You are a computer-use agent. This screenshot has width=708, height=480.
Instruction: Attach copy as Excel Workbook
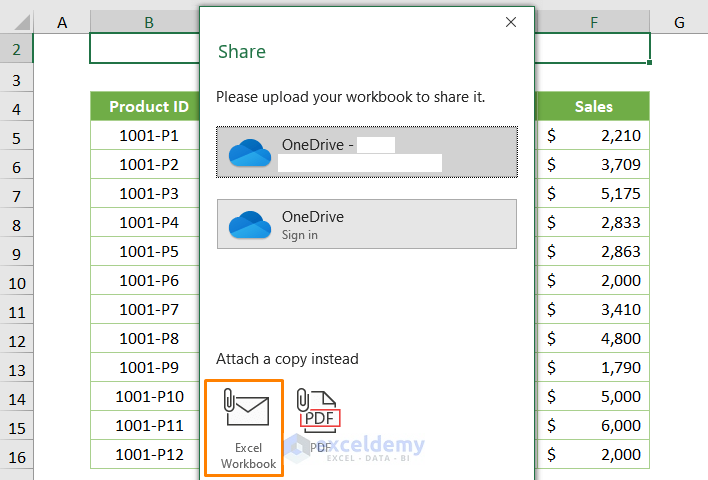coord(244,427)
